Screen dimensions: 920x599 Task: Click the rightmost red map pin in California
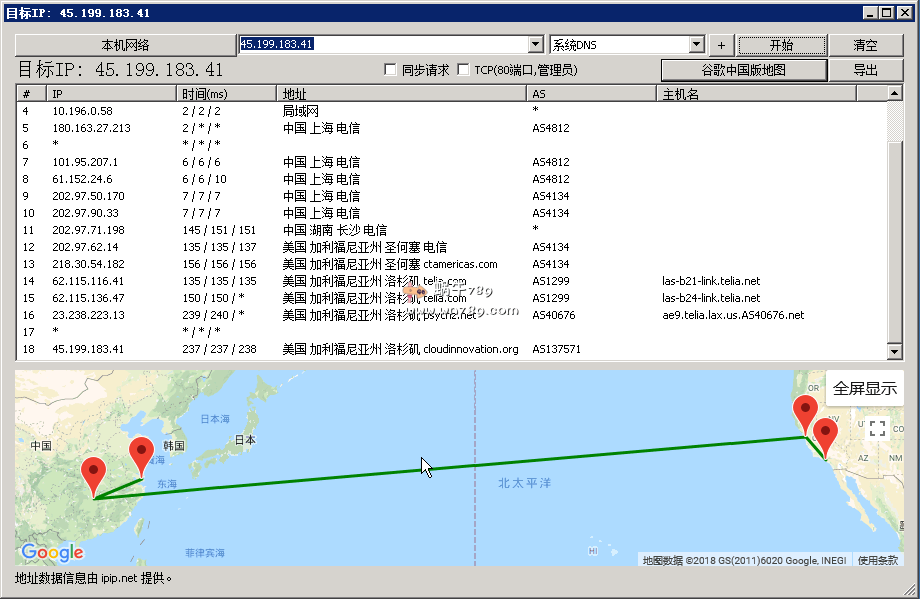pos(825,435)
